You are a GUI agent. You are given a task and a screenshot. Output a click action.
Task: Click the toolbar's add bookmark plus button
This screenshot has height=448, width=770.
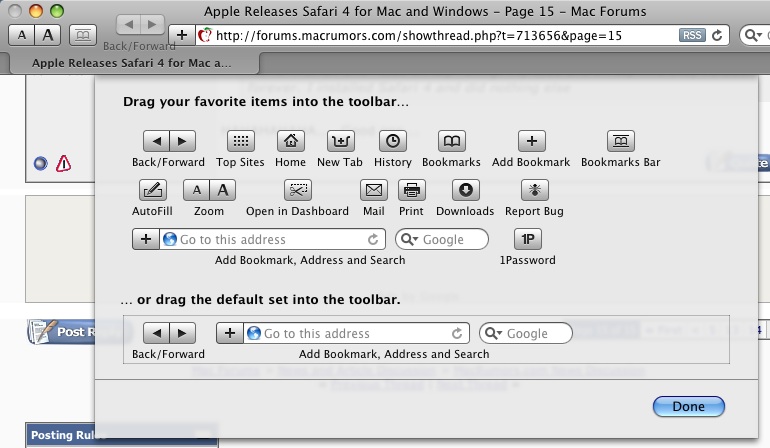click(182, 35)
